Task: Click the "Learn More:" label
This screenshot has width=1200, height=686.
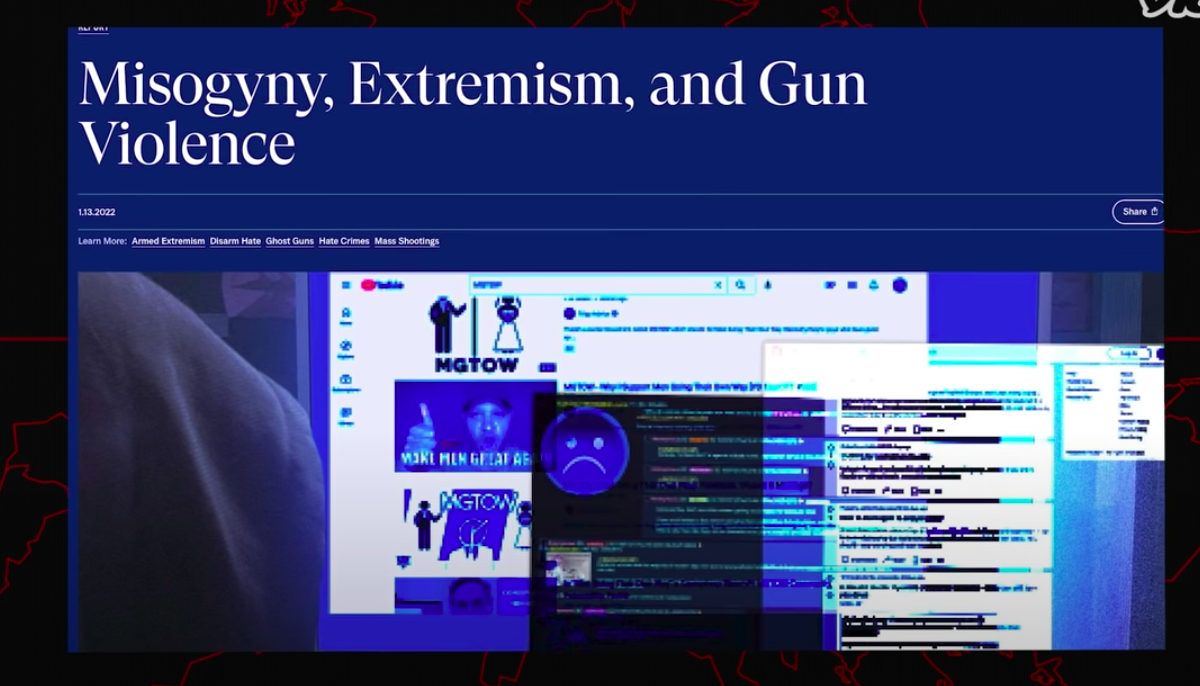Action: 103,241
